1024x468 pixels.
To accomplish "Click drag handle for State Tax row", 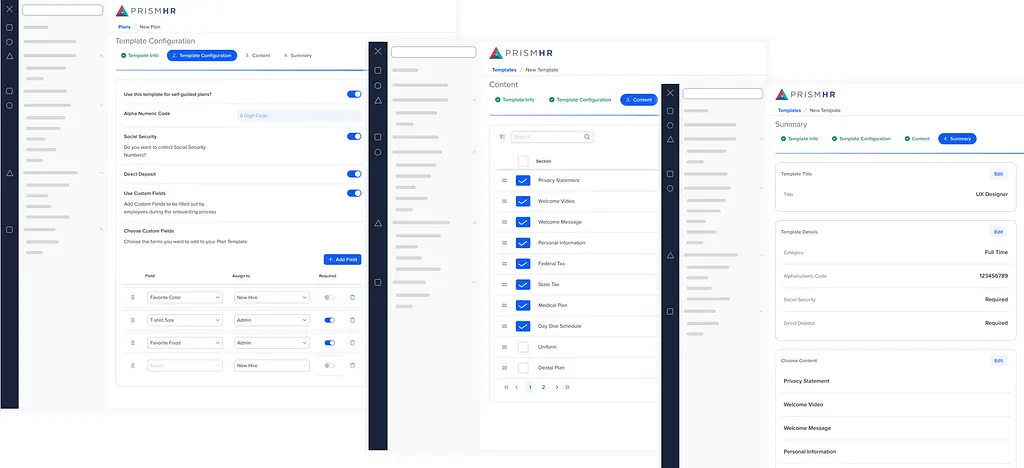I will (504, 285).
